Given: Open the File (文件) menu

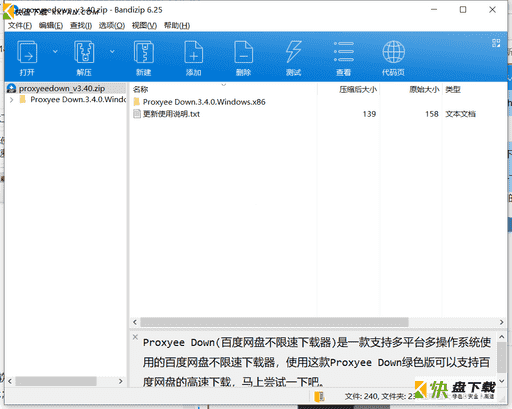Looking at the screenshot, I should (x=20, y=26).
